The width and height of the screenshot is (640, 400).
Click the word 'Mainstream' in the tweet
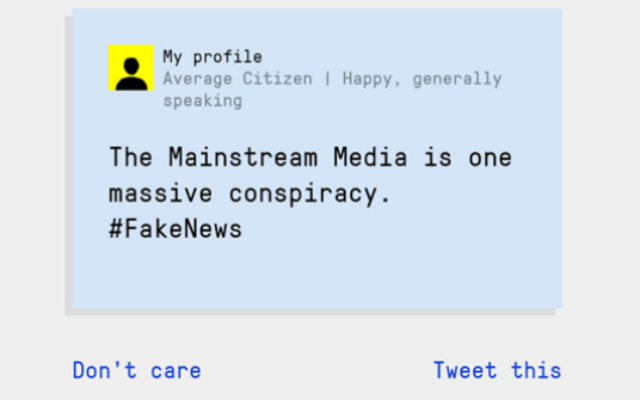pos(243,157)
